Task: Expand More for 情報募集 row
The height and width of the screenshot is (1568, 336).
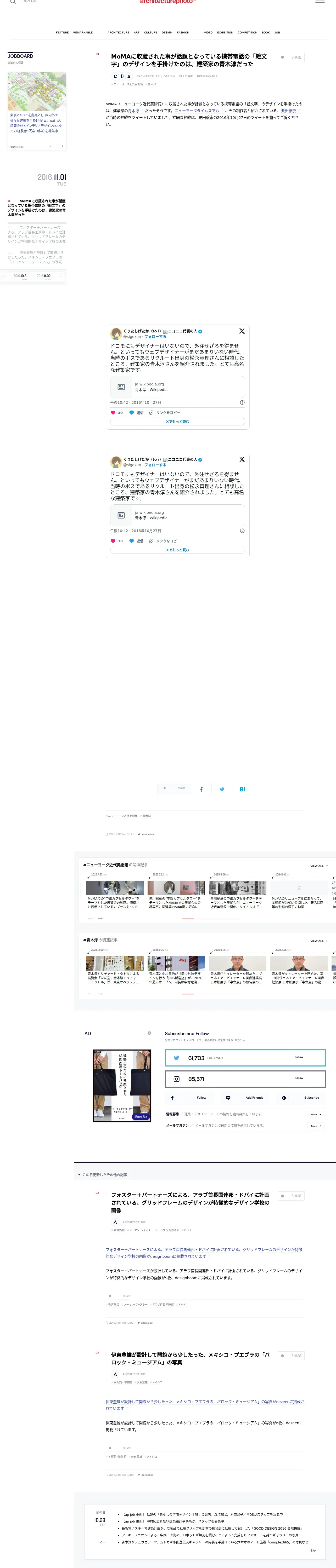Action: [316, 1115]
